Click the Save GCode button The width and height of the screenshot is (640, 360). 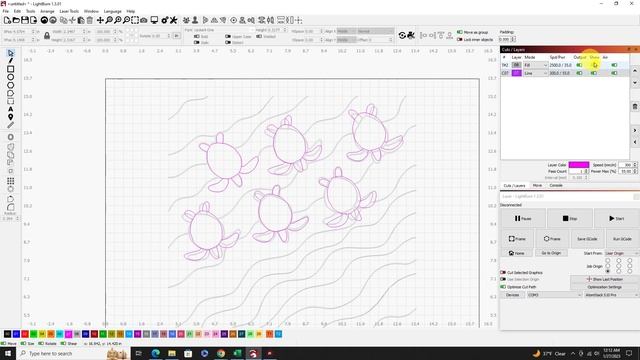pos(587,239)
